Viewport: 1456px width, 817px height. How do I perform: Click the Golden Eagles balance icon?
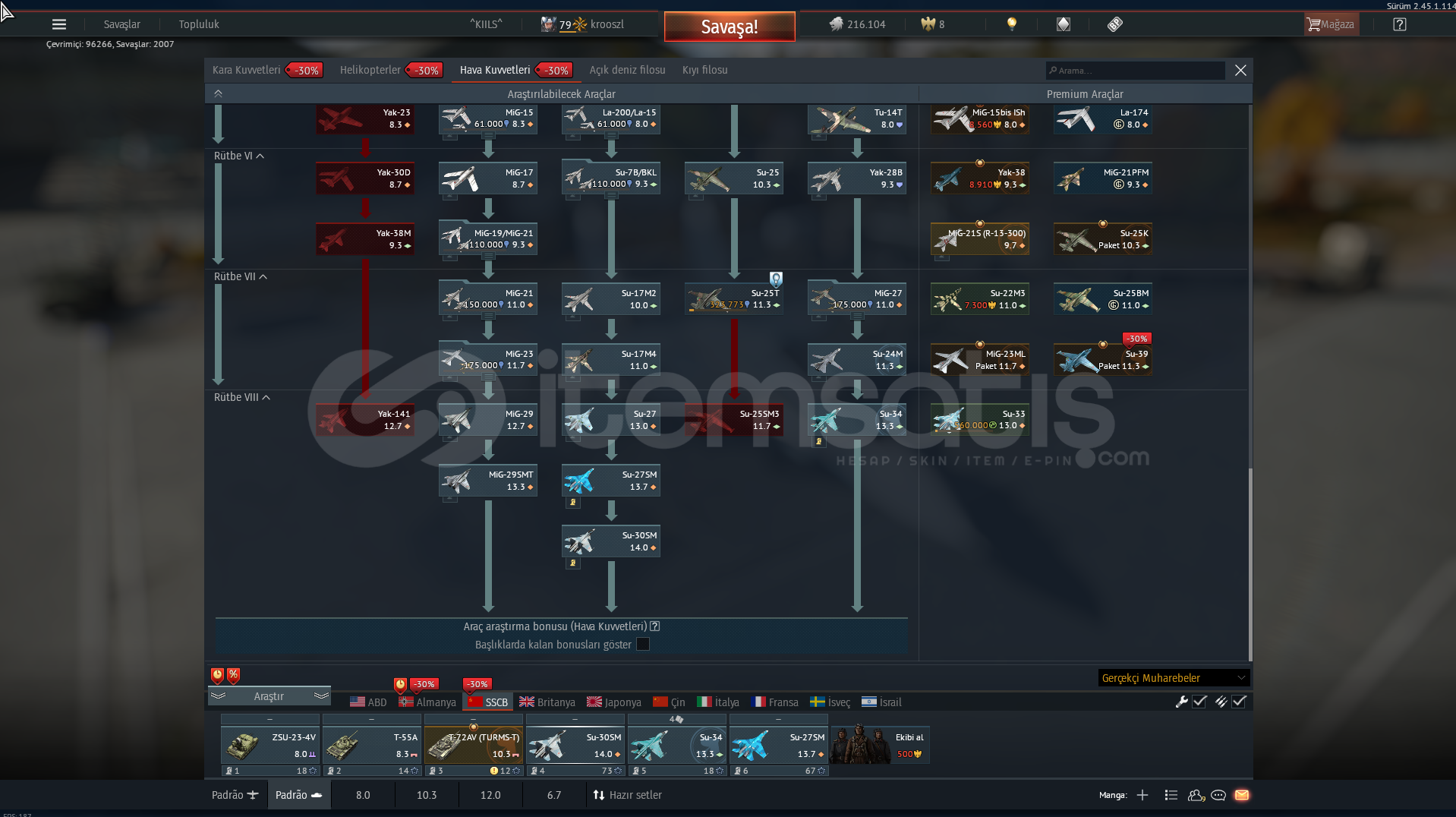pyautogui.click(x=928, y=24)
